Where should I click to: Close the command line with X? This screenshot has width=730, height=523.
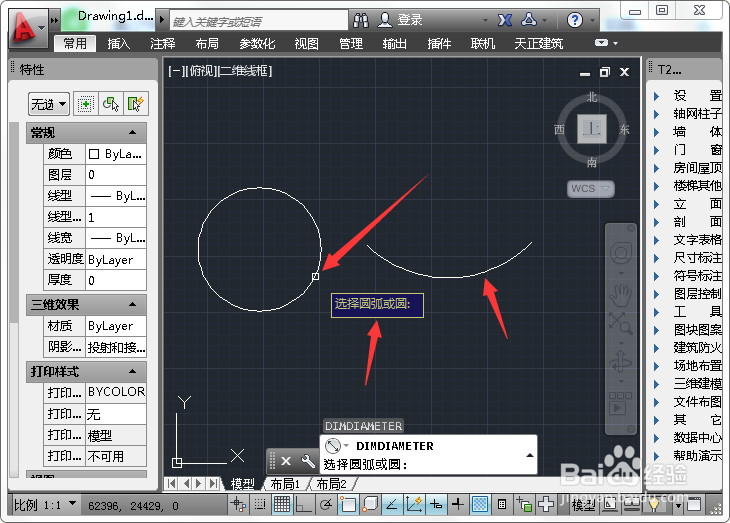(286, 461)
